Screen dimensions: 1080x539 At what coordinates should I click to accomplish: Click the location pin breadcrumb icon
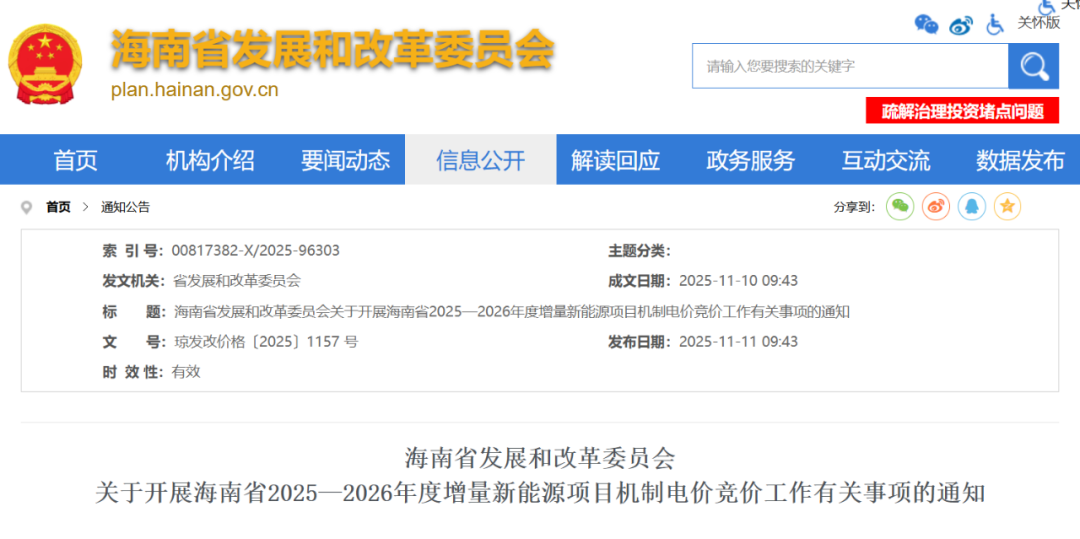[x=27, y=207]
